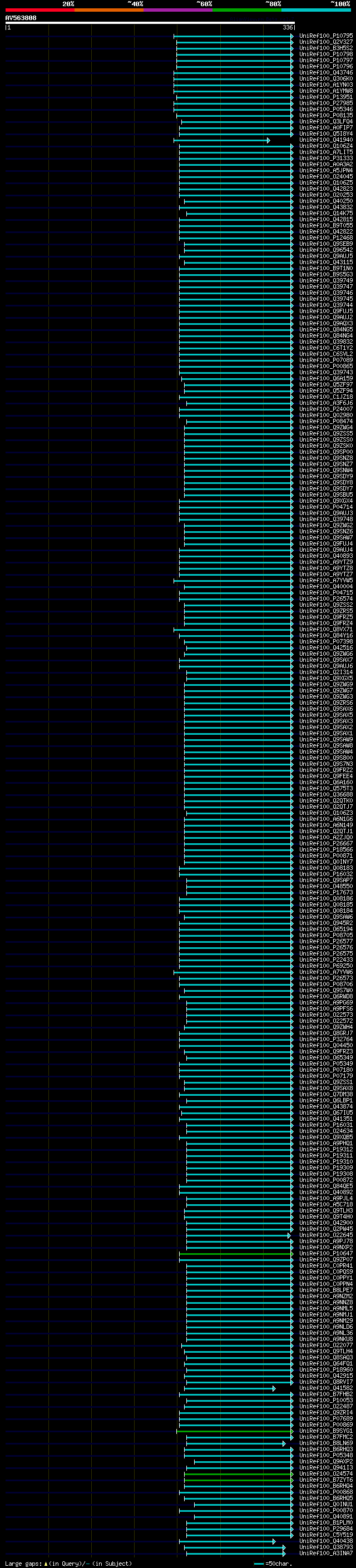Viewport: 356px width, 1568px height.
Task: Select hit UniRef100_P07398
Action: pos(326,641)
